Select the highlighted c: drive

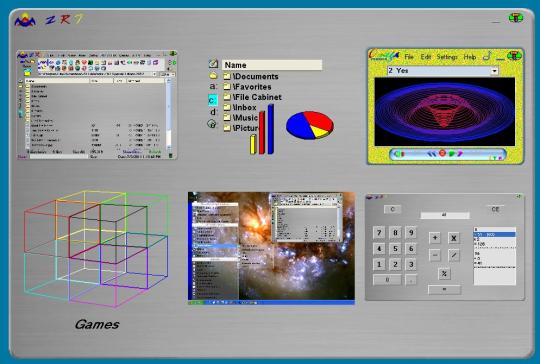coord(213,100)
